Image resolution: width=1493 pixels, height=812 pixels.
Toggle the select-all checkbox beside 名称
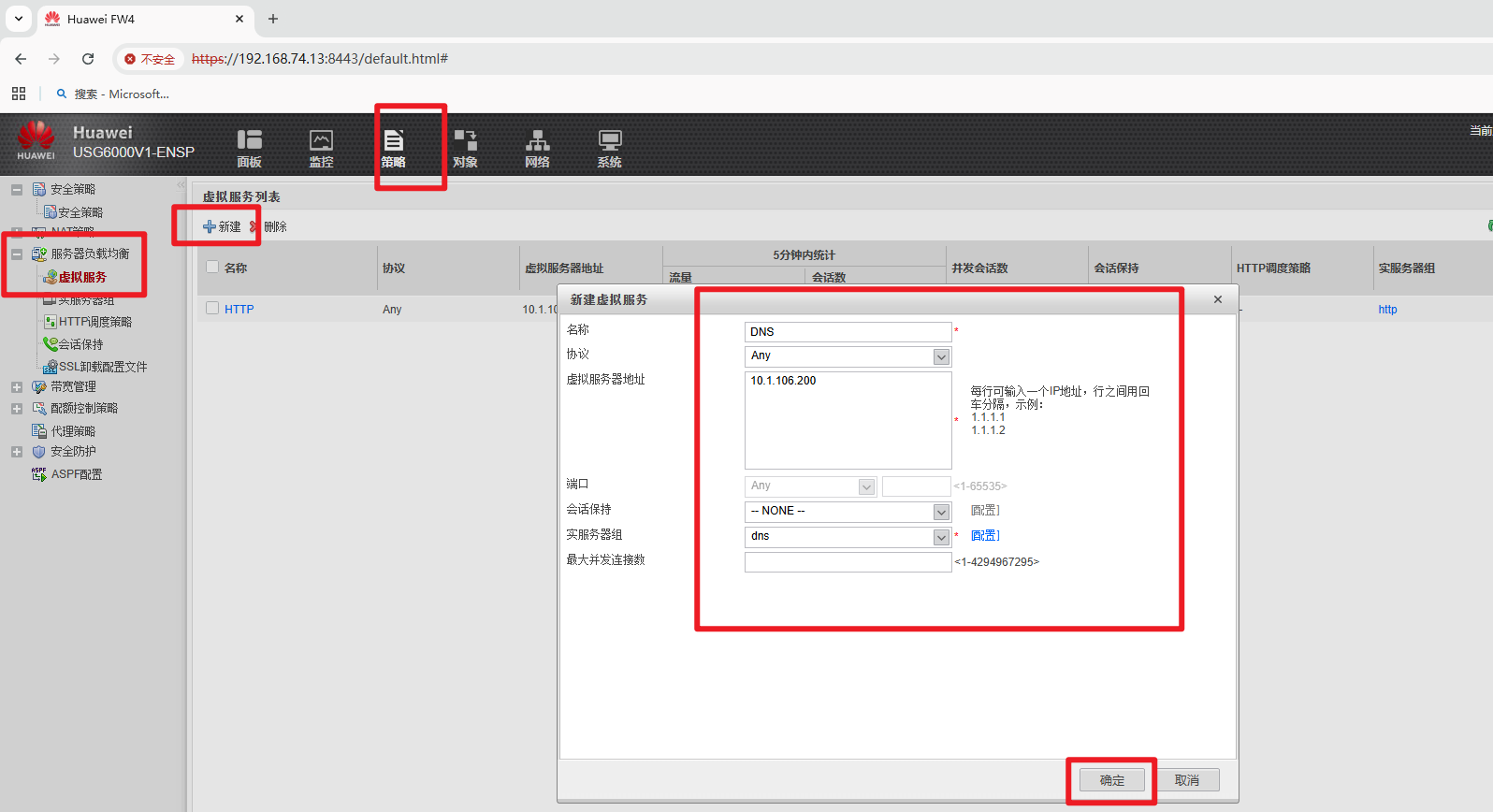[x=212, y=267]
